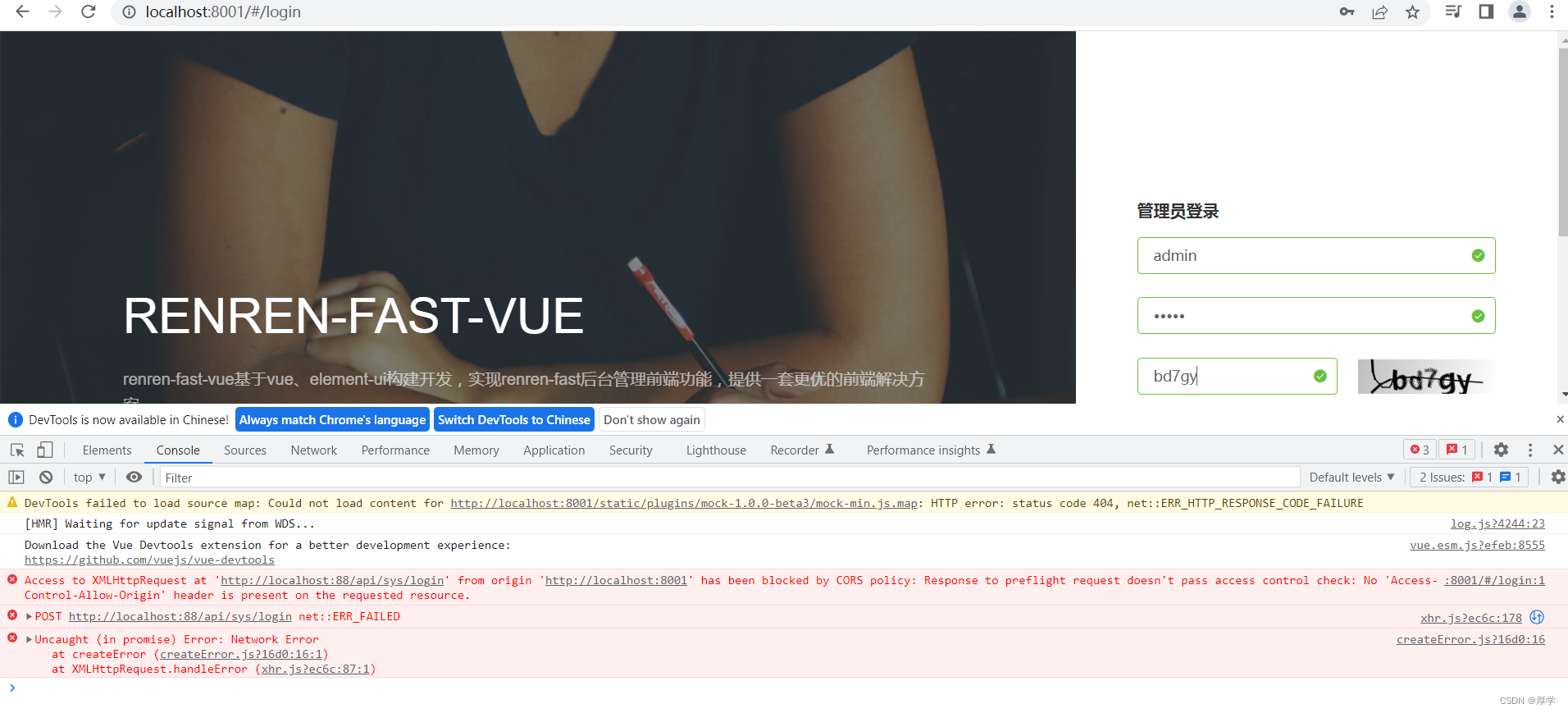Open the vue-devtools GitHub link
The width and height of the screenshot is (1568, 713).
[149, 560]
